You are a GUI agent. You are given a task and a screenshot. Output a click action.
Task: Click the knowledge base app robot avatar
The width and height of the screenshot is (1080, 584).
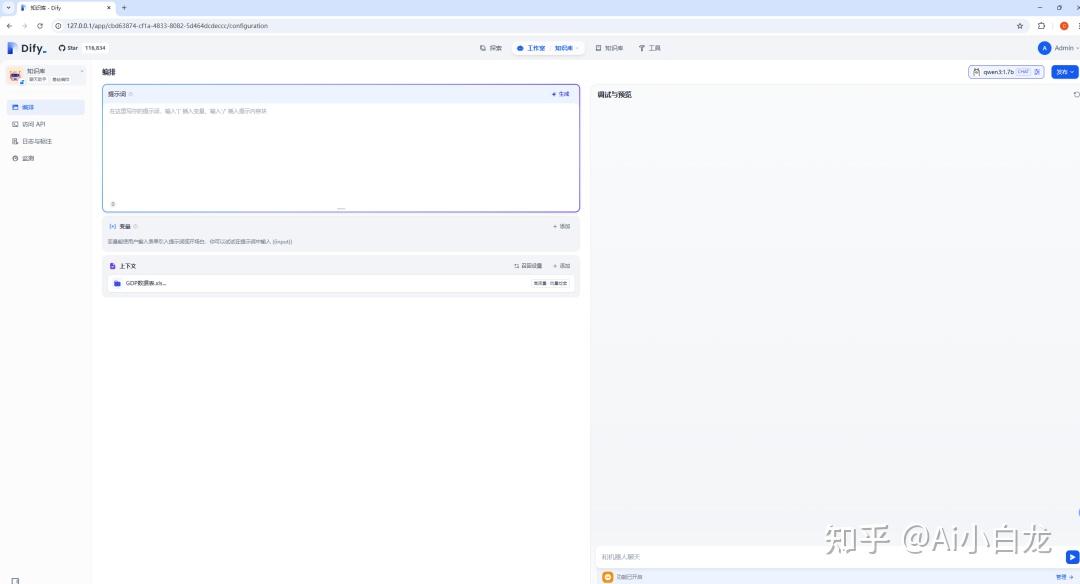point(15,75)
